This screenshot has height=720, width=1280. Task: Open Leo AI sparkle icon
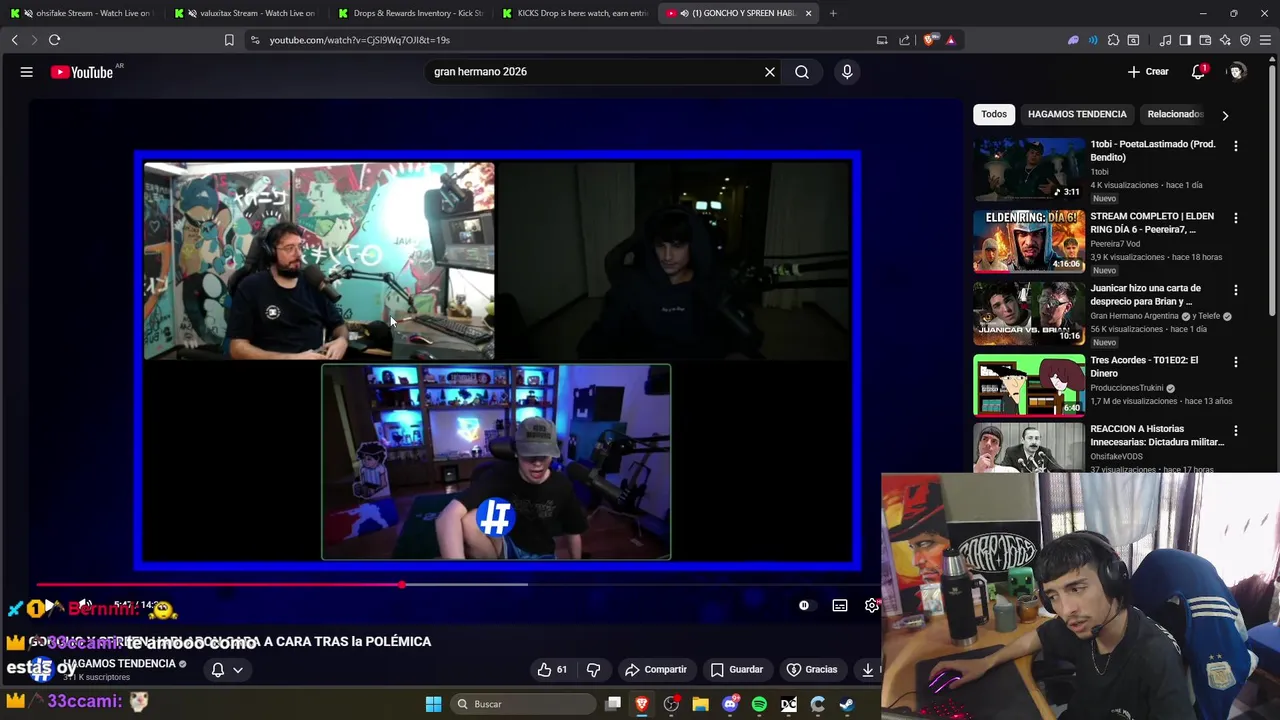click(x=1225, y=40)
